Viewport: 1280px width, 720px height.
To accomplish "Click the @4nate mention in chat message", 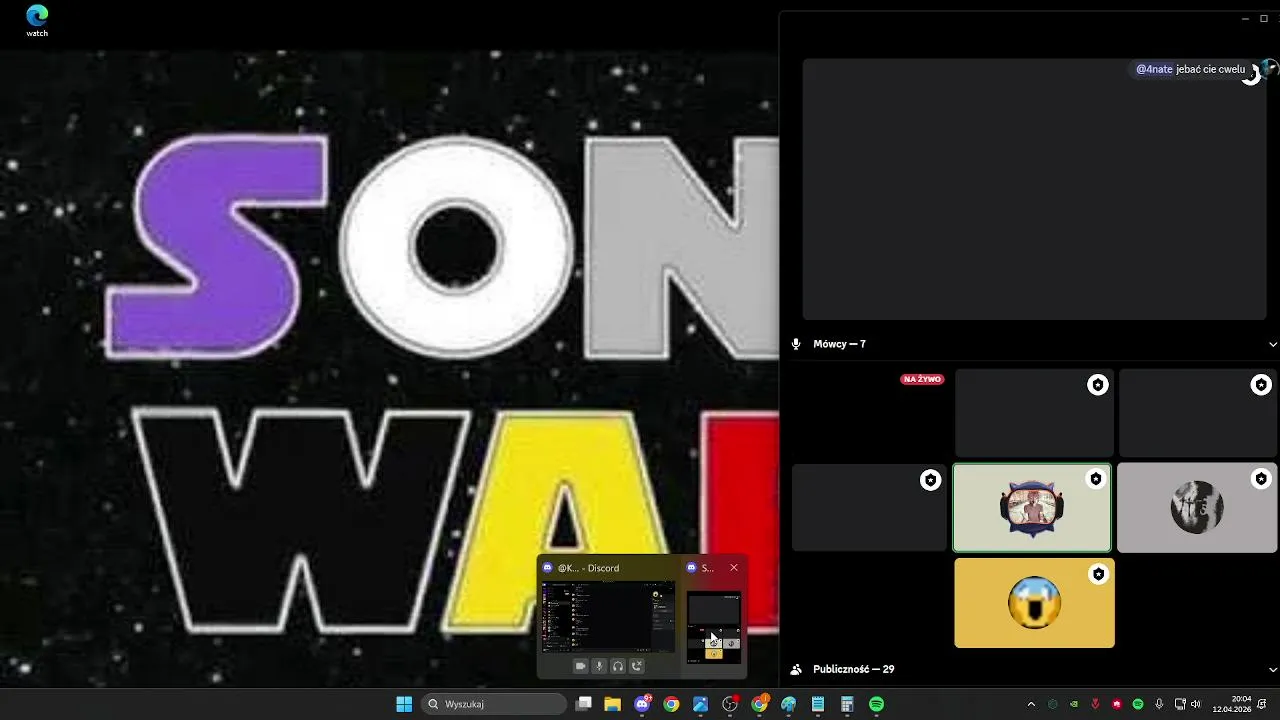I will click(1154, 69).
